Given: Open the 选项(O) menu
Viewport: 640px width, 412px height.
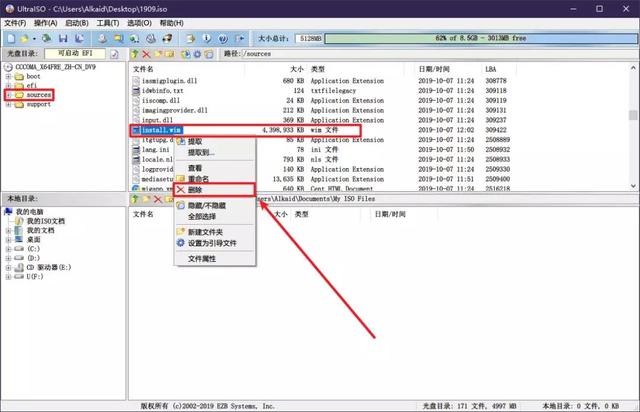Looking at the screenshot, I should click(139, 23).
